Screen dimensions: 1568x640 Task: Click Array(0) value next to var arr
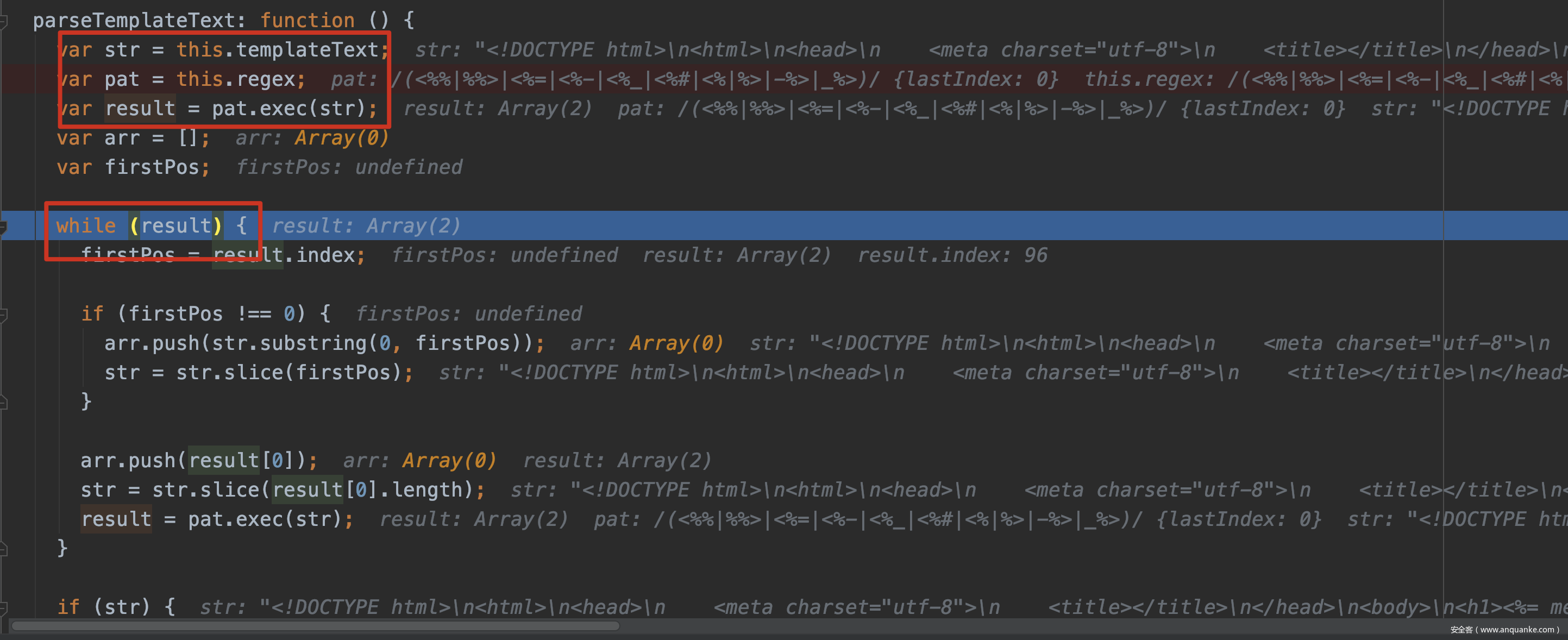(341, 138)
